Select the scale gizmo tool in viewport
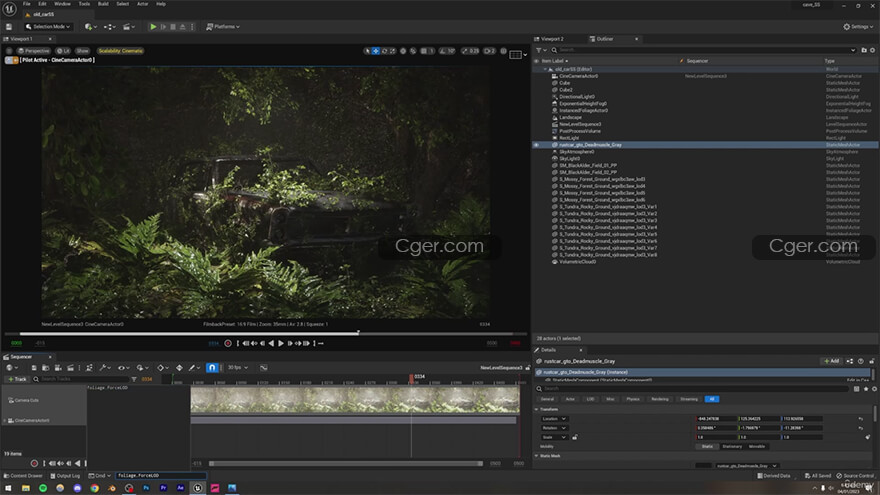Viewport: 880px width, 495px height. pyautogui.click(x=393, y=51)
